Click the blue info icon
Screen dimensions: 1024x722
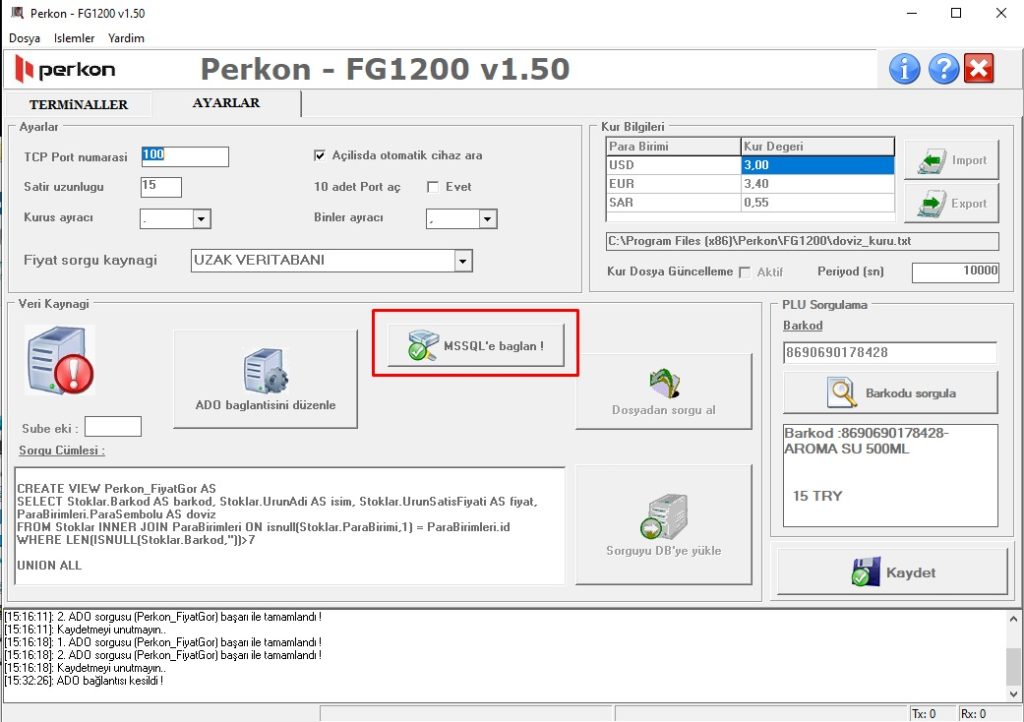point(904,69)
